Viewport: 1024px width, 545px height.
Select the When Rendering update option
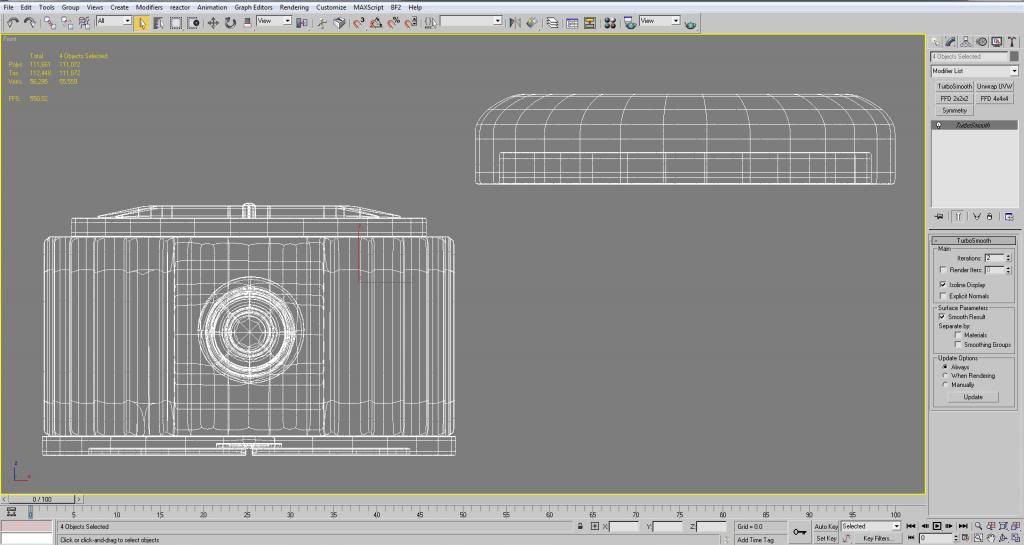pos(945,376)
